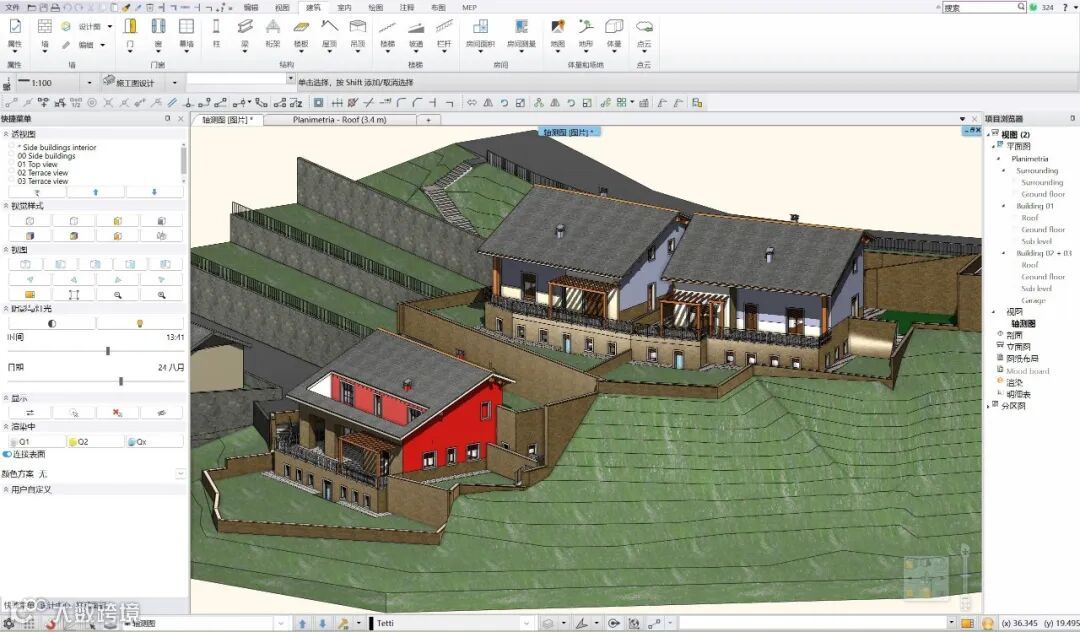Select the Column (柱) tool
1080x632 pixels.
[216, 34]
